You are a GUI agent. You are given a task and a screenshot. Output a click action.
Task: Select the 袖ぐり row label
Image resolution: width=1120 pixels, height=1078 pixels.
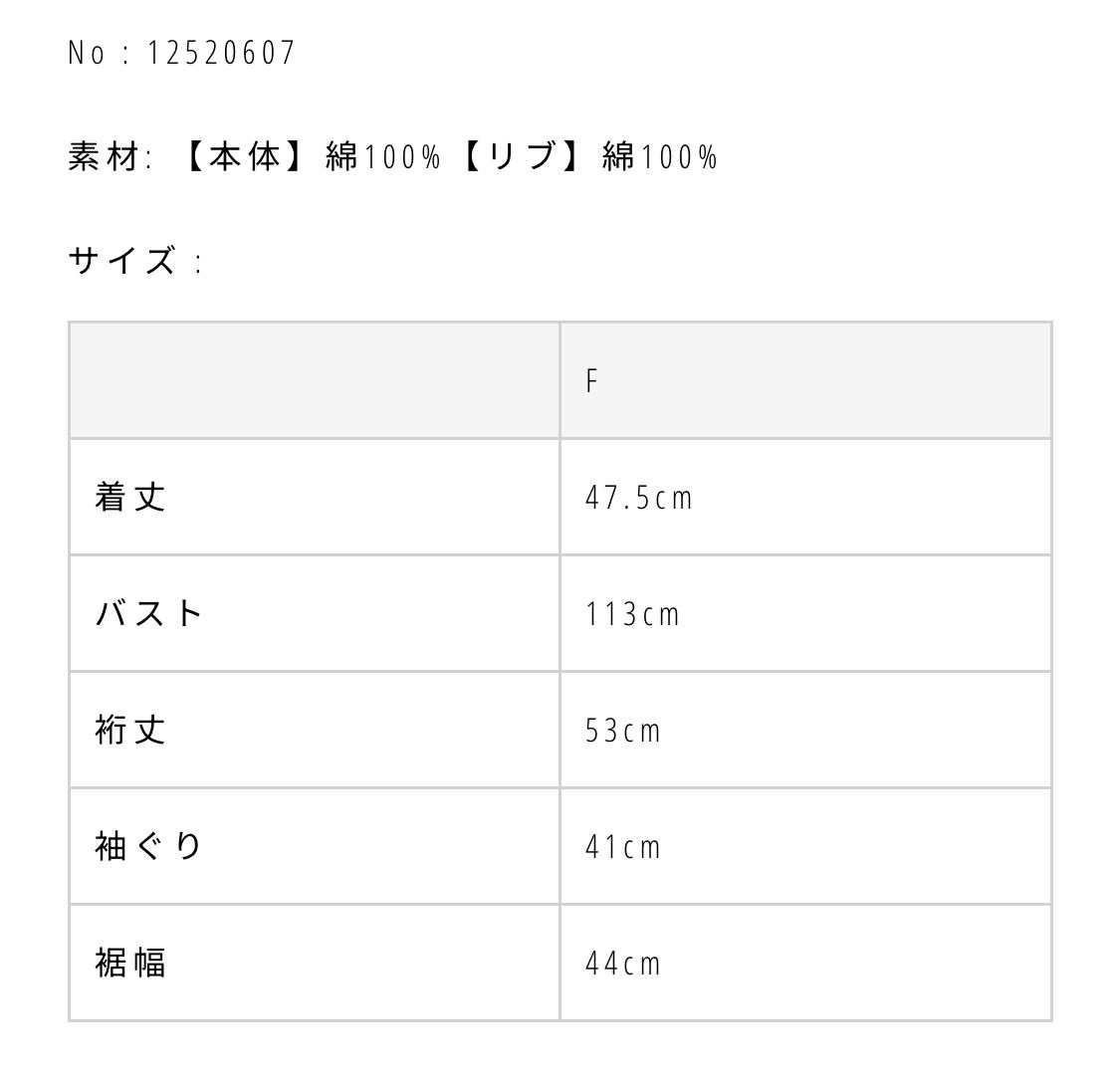click(x=149, y=846)
